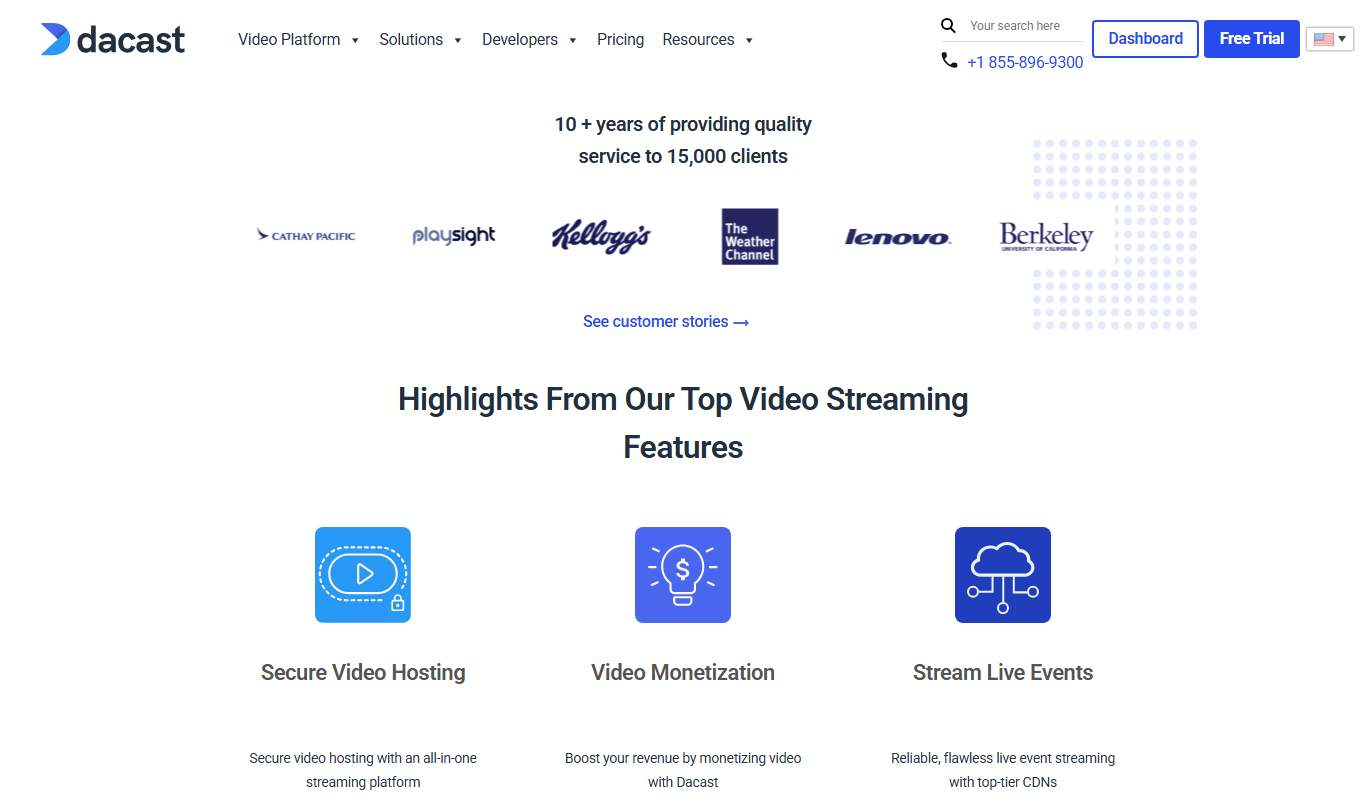Open the Dashboard button
1366x800 pixels.
[x=1145, y=39]
